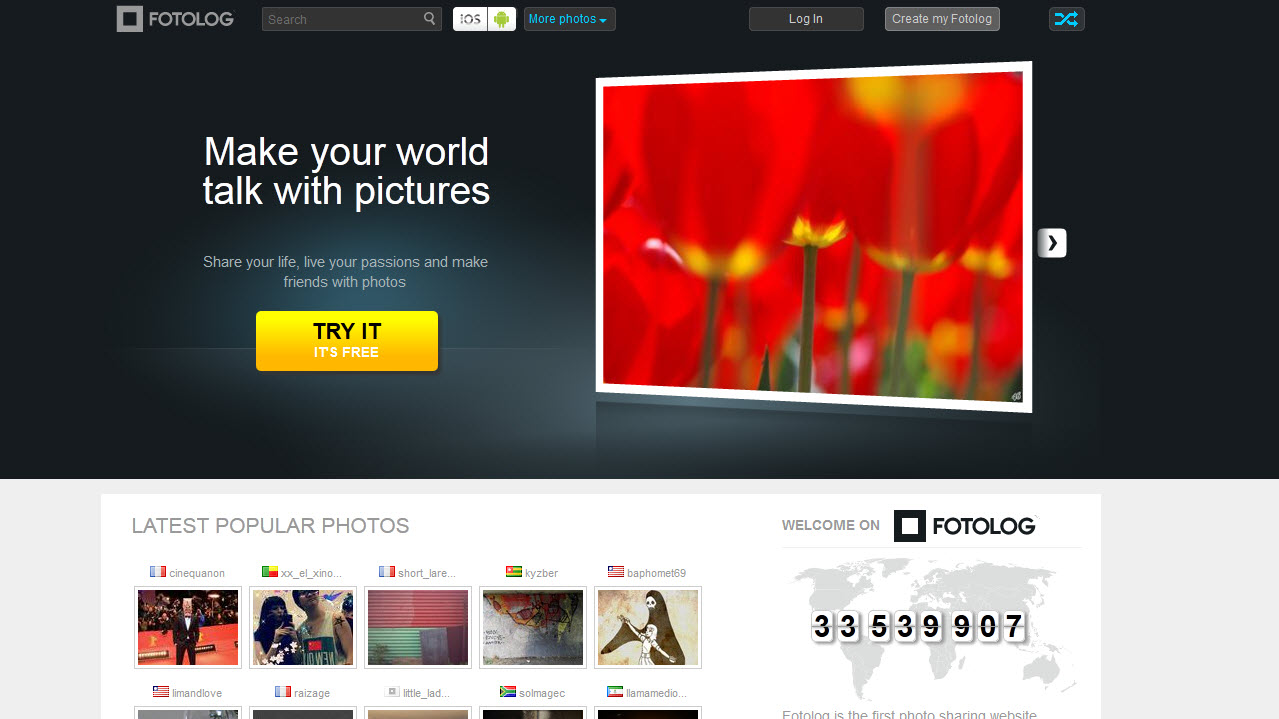Open the baphomet69 skeleton drawing thumbnail
This screenshot has height=719, width=1279.
[648, 627]
